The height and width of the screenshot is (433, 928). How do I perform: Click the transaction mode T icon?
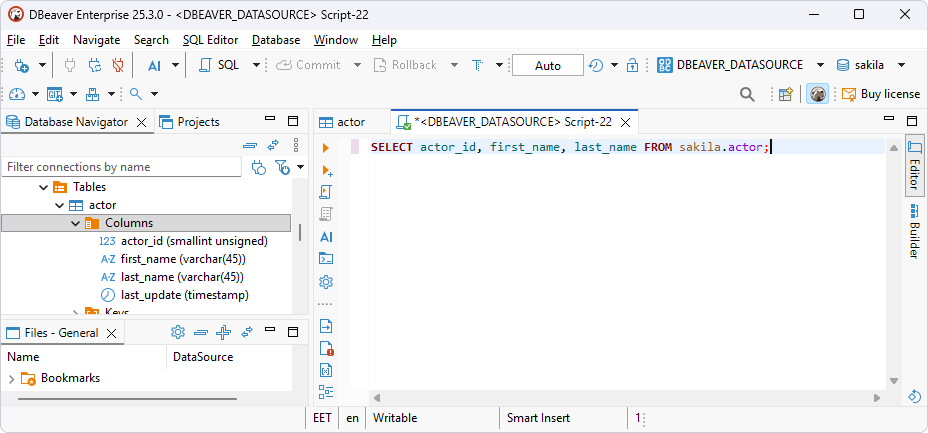pos(478,65)
